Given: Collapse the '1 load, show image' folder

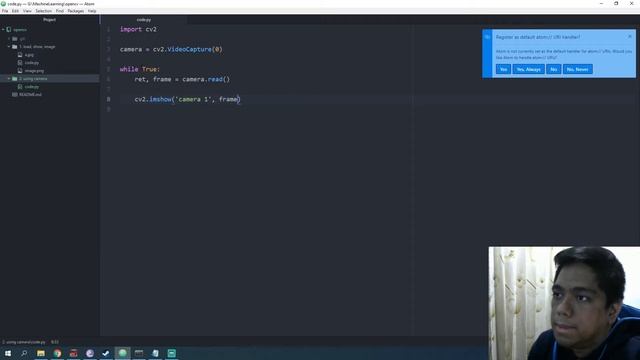Looking at the screenshot, I should click(9, 47).
